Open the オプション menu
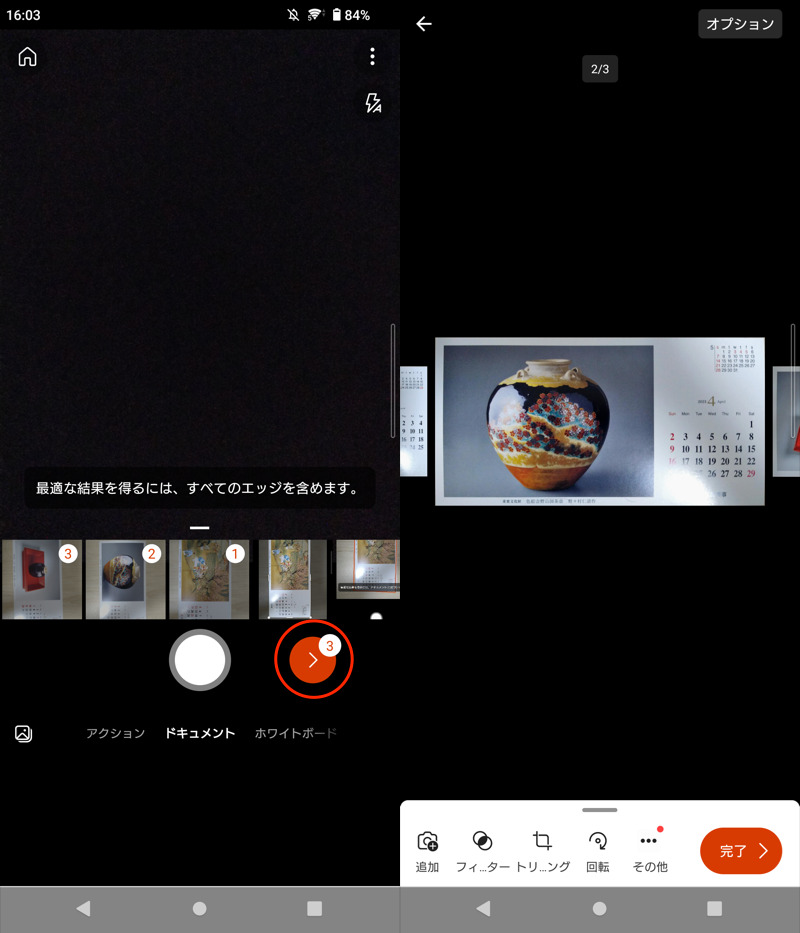The height and width of the screenshot is (933, 800). click(740, 24)
